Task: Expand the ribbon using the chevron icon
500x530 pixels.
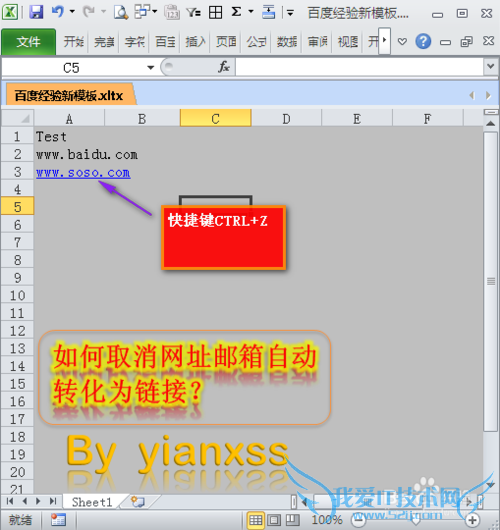Action: (402, 42)
